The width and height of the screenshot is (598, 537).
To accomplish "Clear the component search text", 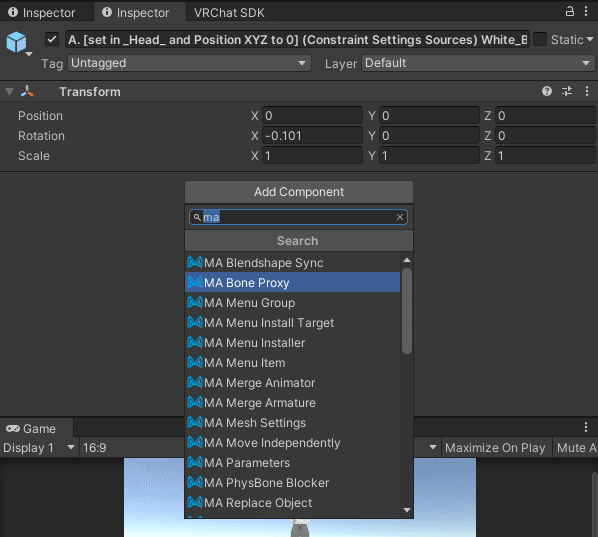I will [x=400, y=217].
